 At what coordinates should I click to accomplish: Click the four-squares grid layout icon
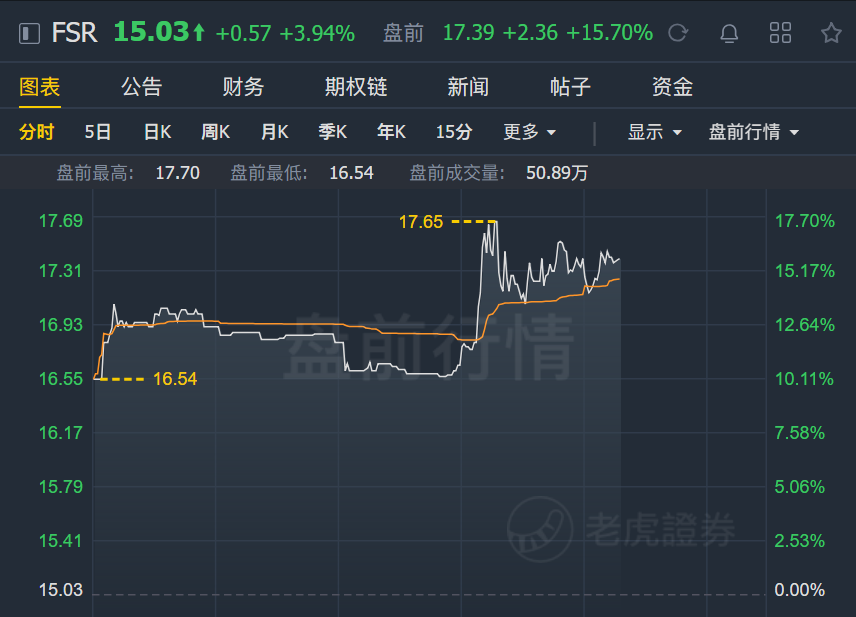click(x=780, y=33)
